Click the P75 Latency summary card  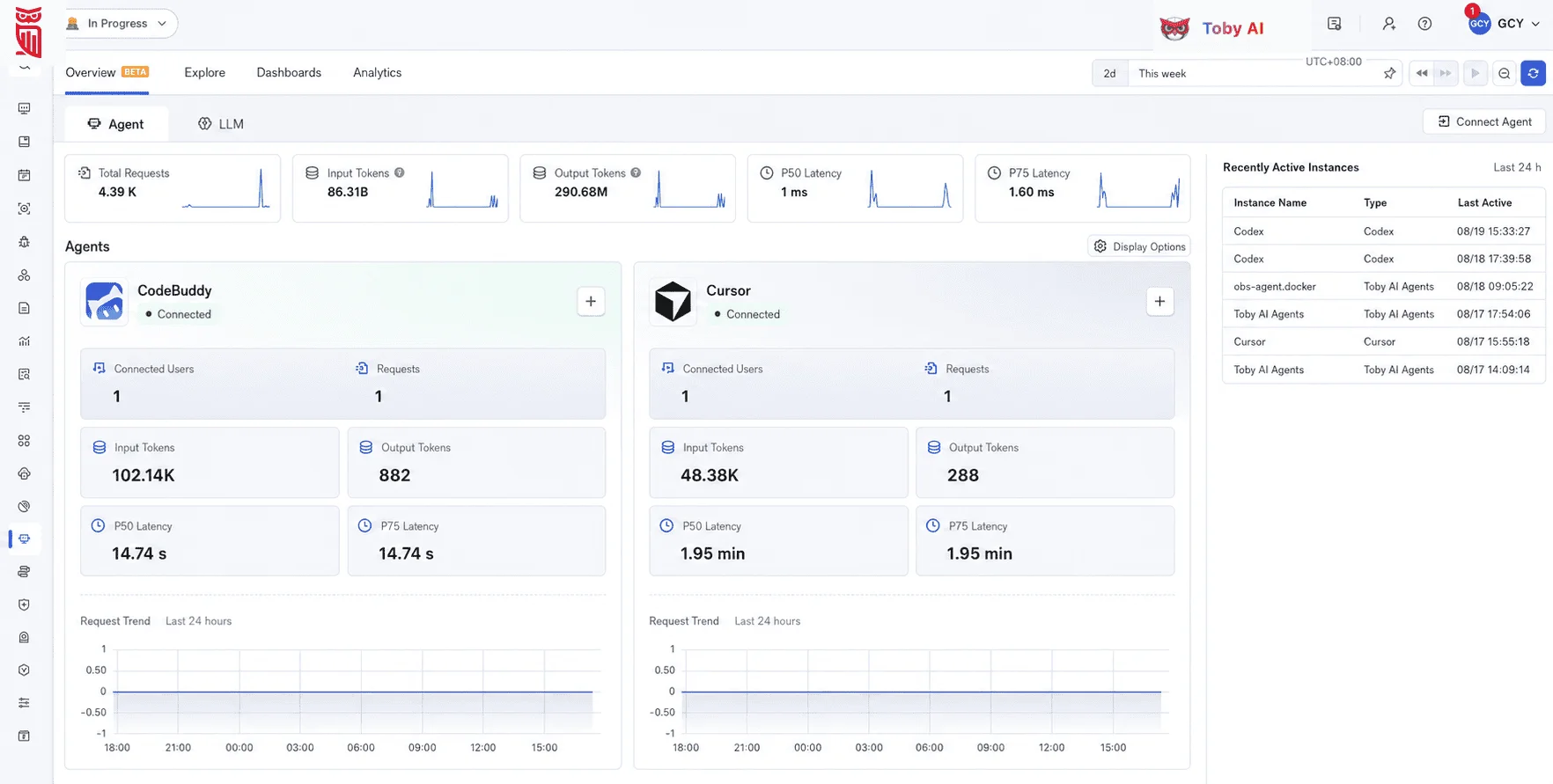pyautogui.click(x=1083, y=188)
